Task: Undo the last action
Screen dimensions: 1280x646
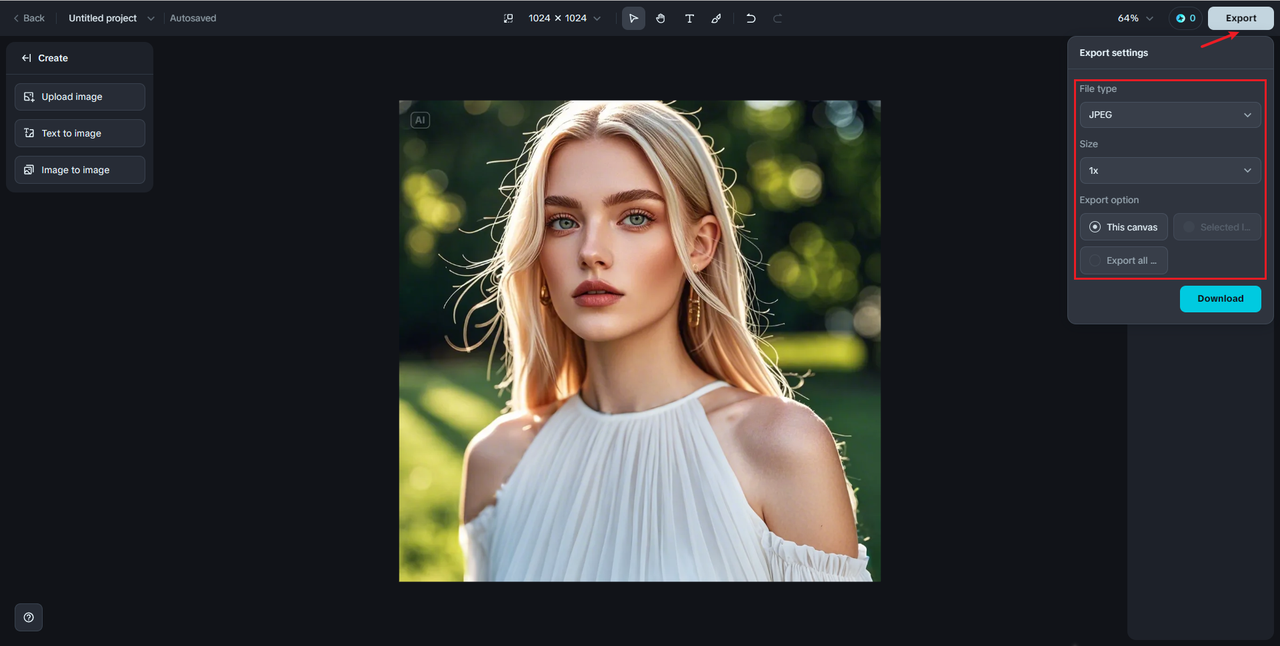Action: coord(751,18)
